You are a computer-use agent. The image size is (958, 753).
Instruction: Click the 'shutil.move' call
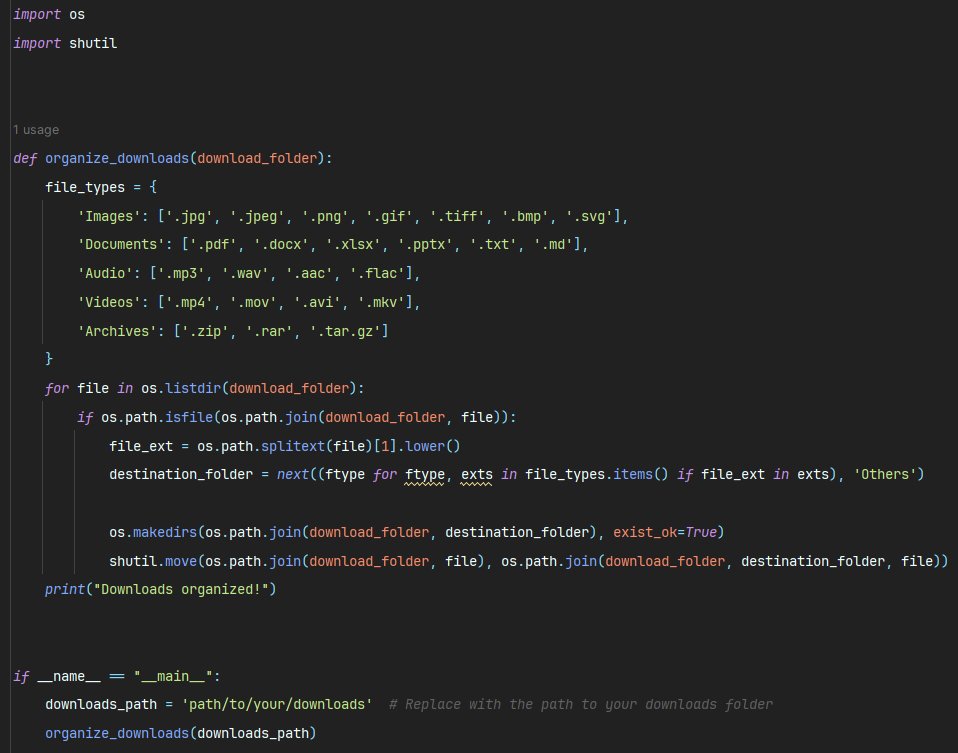153,561
